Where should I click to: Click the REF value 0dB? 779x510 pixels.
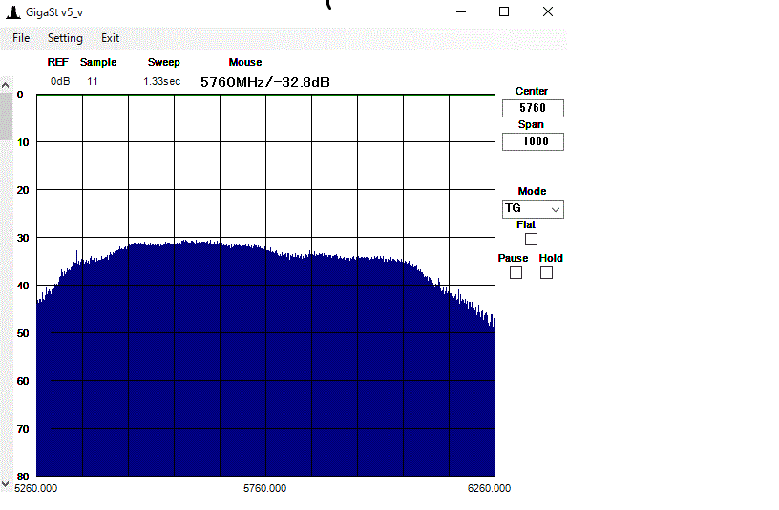point(60,81)
